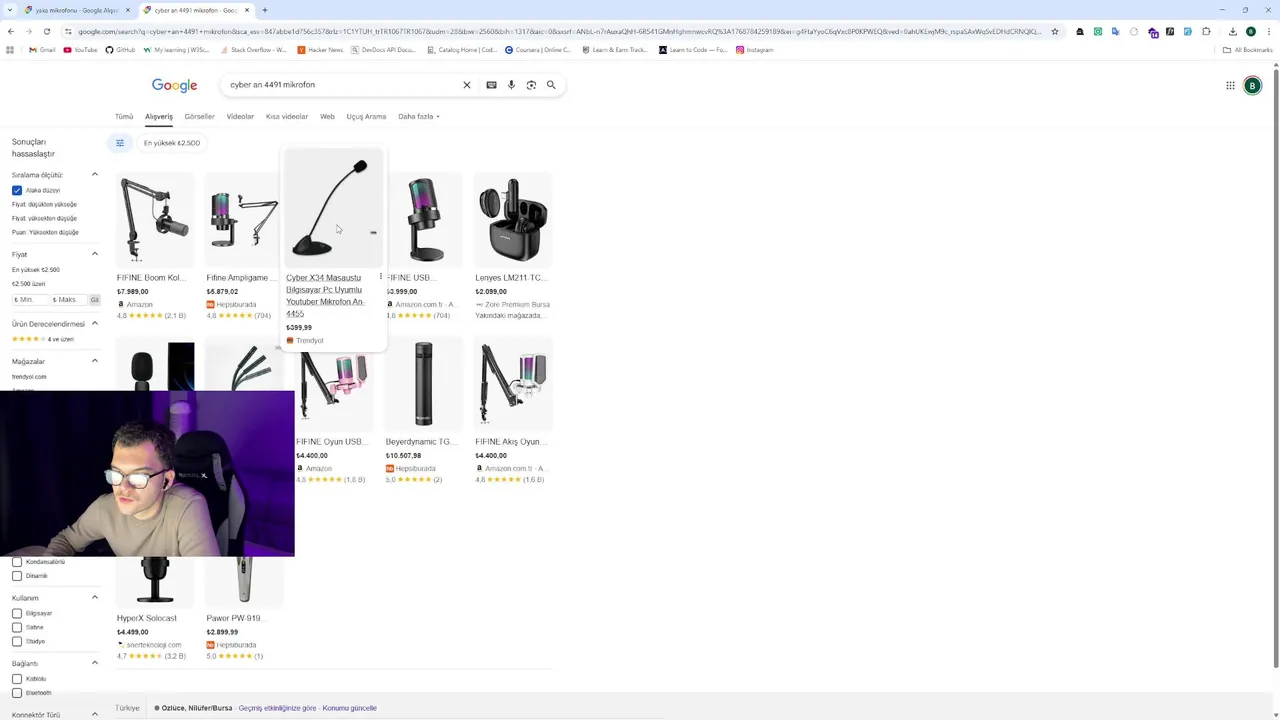Click the minimum price input field

pyautogui.click(x=30, y=300)
